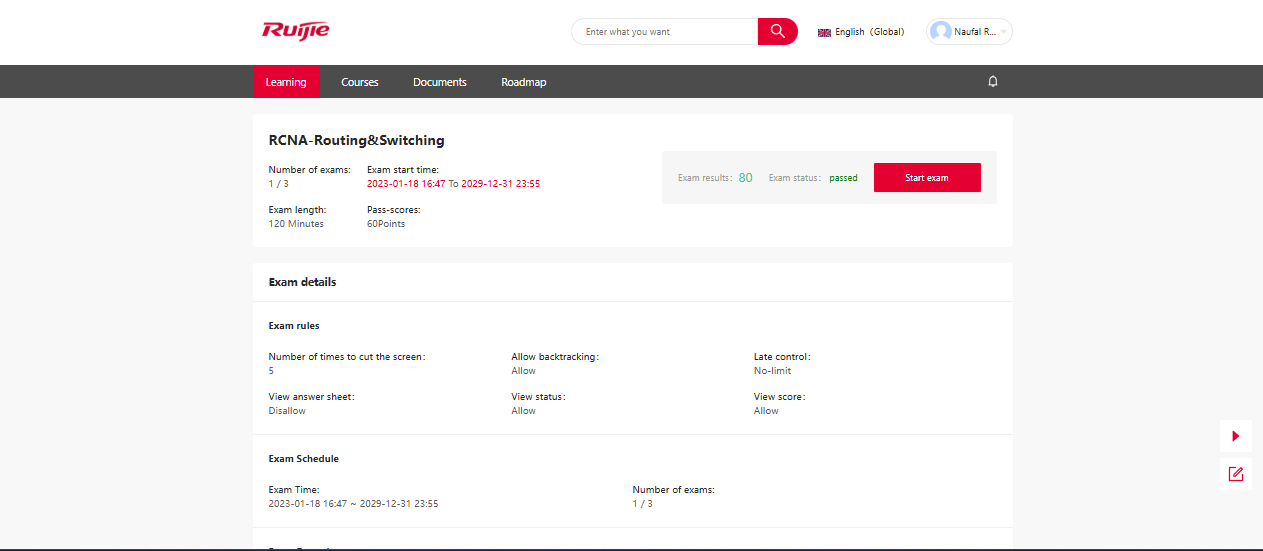Click the Ruijie logo
The height and width of the screenshot is (551, 1263).
coord(296,31)
